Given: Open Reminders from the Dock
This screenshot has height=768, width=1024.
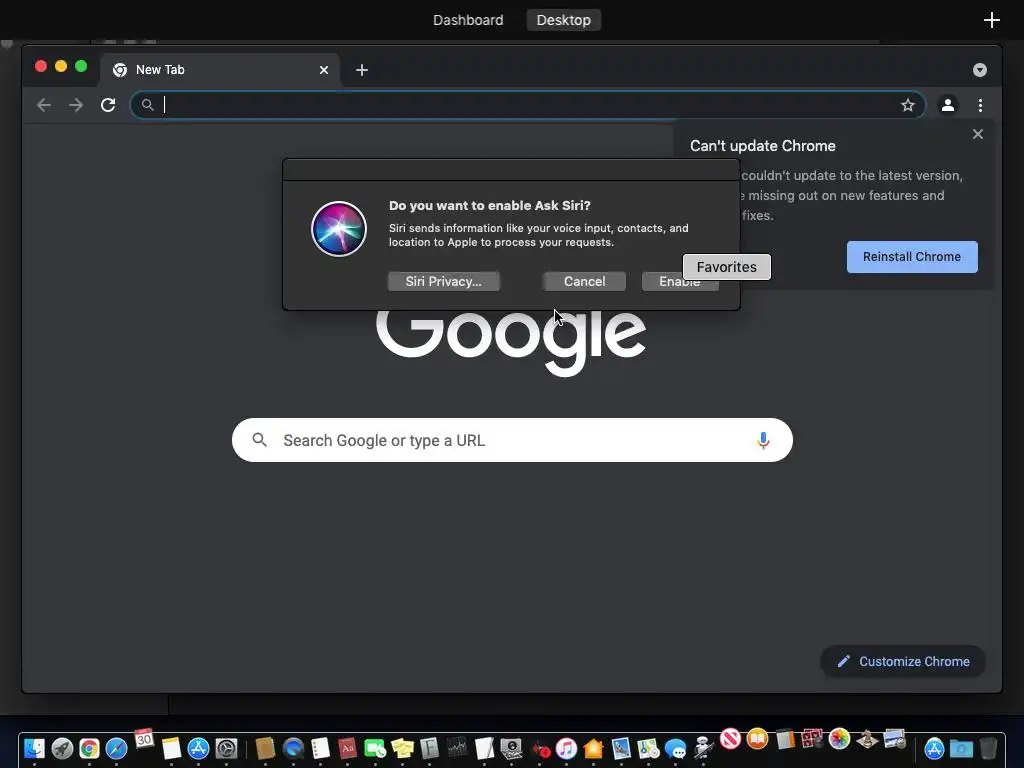Looking at the screenshot, I should pos(321,748).
